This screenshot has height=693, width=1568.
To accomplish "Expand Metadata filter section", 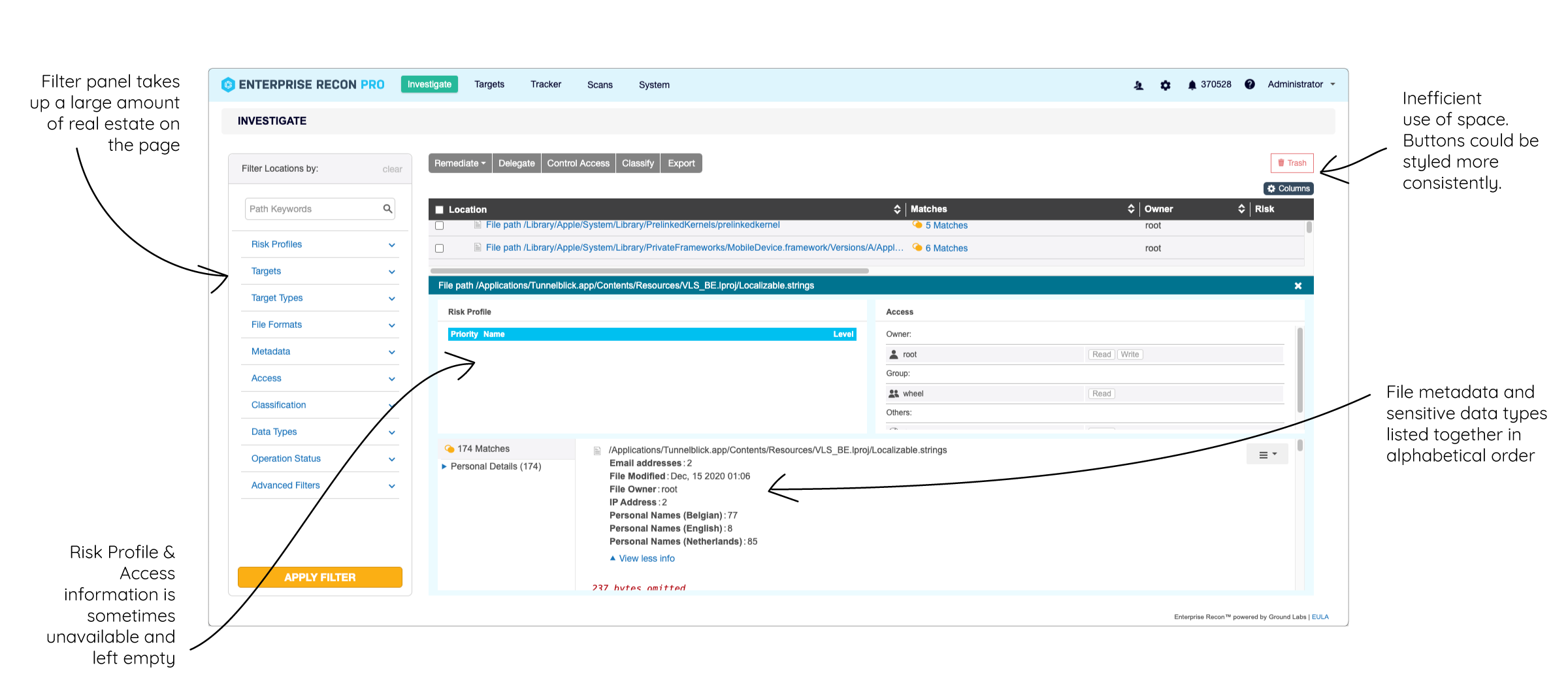I will (x=320, y=351).
